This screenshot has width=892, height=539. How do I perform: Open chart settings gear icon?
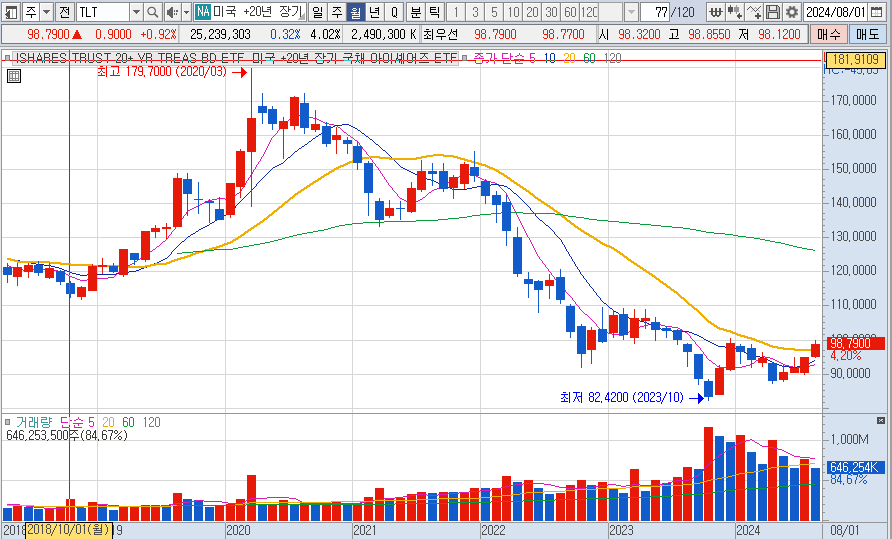click(791, 12)
